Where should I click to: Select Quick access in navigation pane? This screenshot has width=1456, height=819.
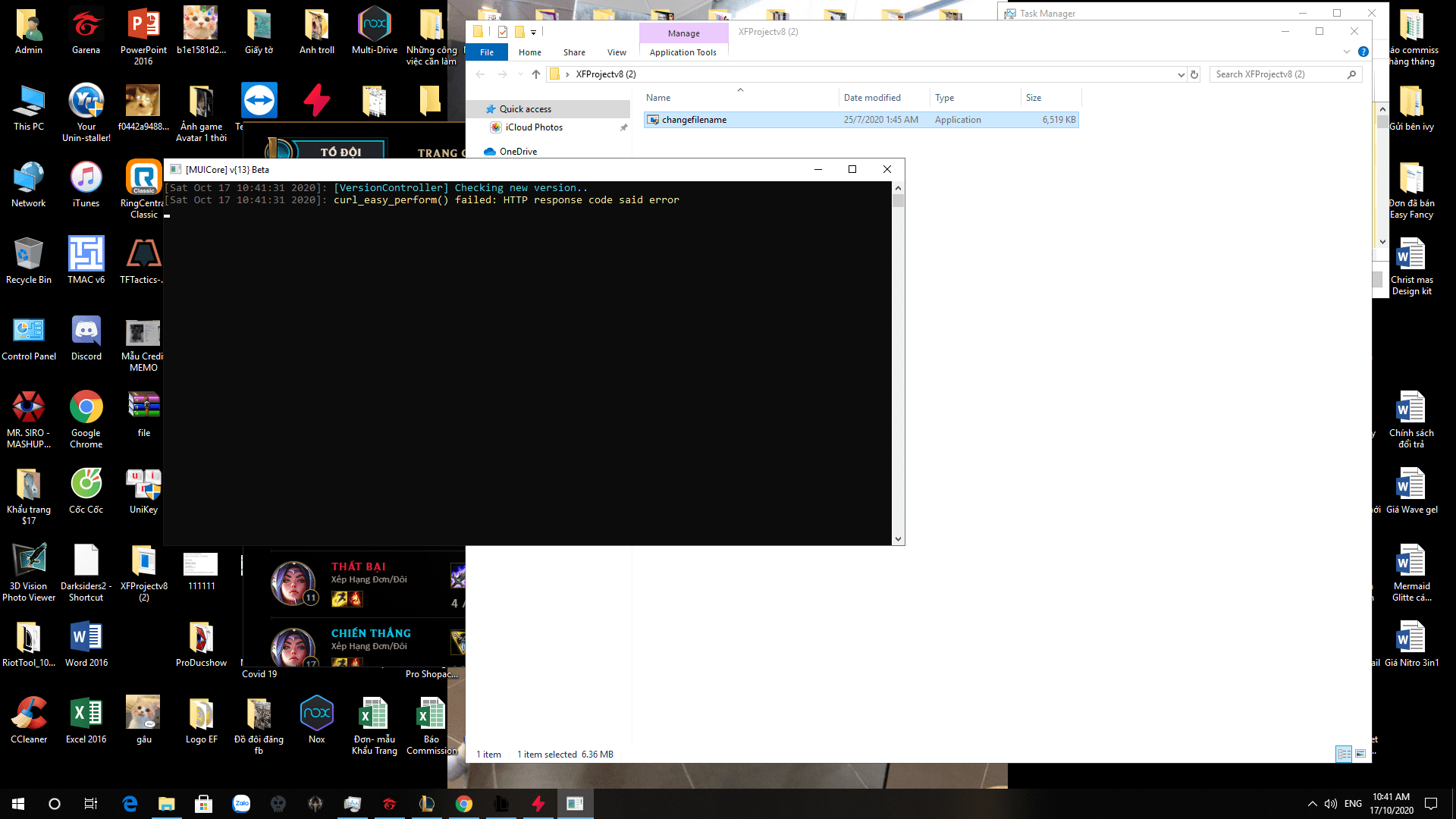click(x=526, y=109)
